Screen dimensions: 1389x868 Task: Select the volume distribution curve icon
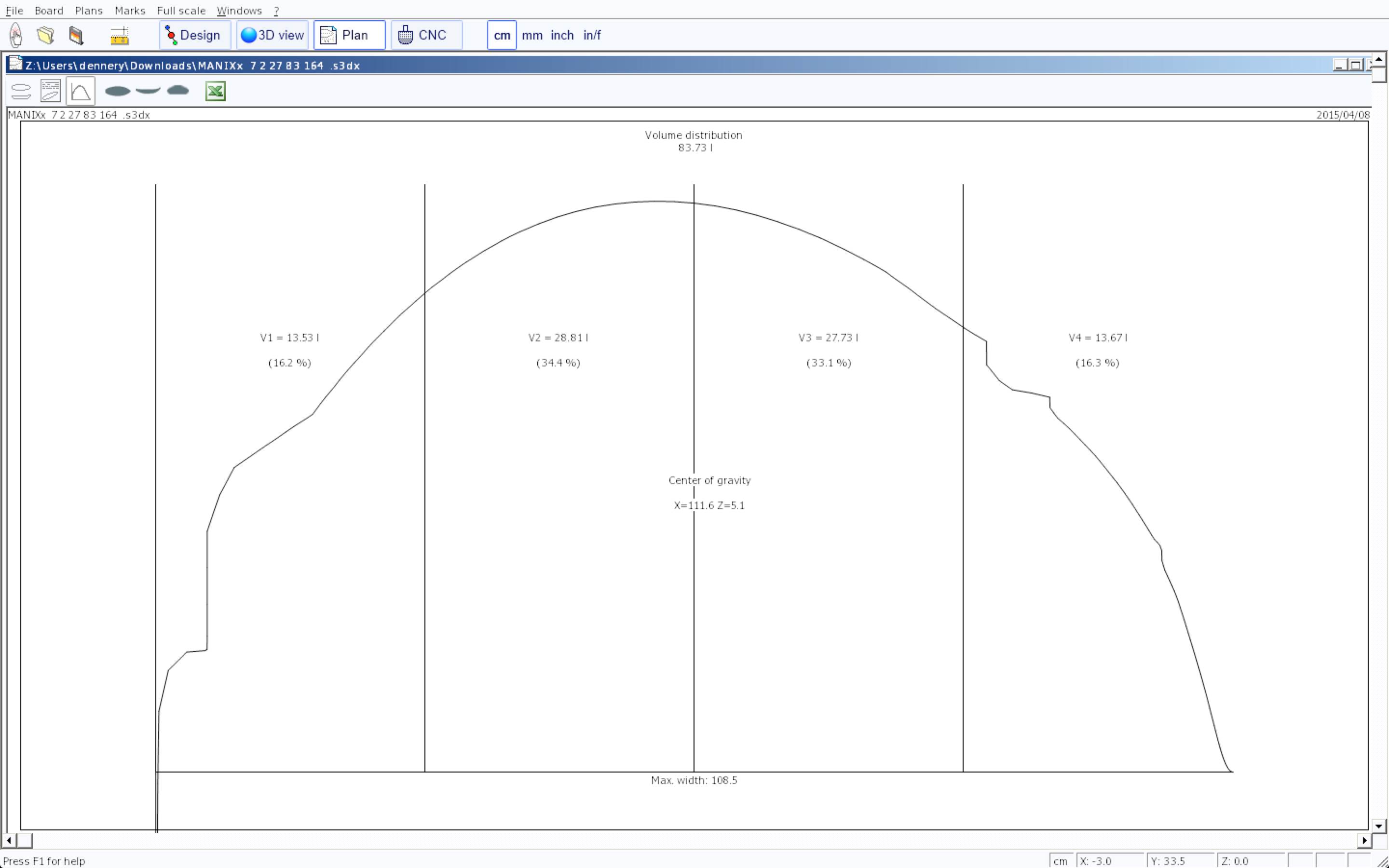pyautogui.click(x=81, y=91)
